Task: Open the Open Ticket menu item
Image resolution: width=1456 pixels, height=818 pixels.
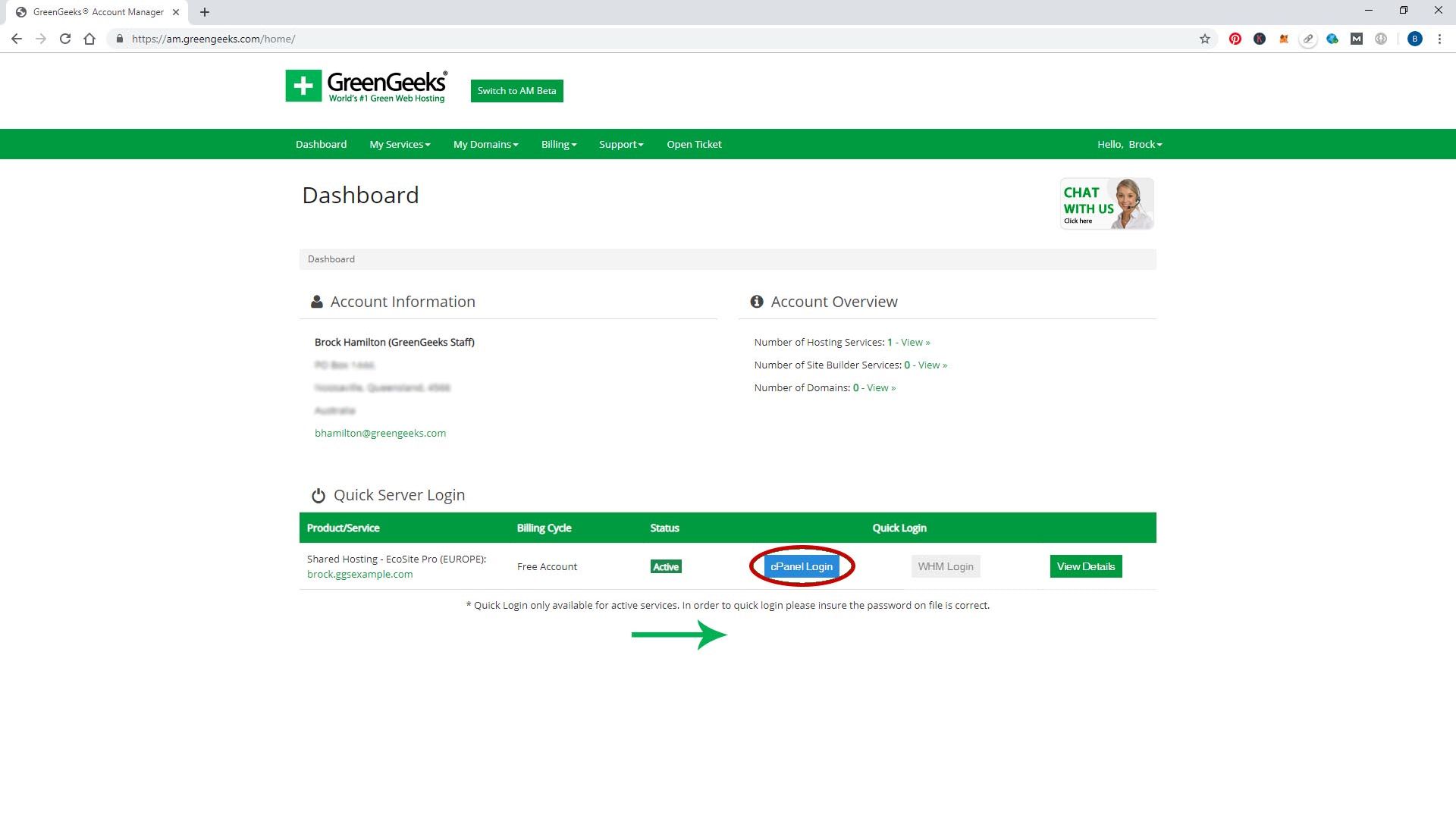Action: [694, 144]
